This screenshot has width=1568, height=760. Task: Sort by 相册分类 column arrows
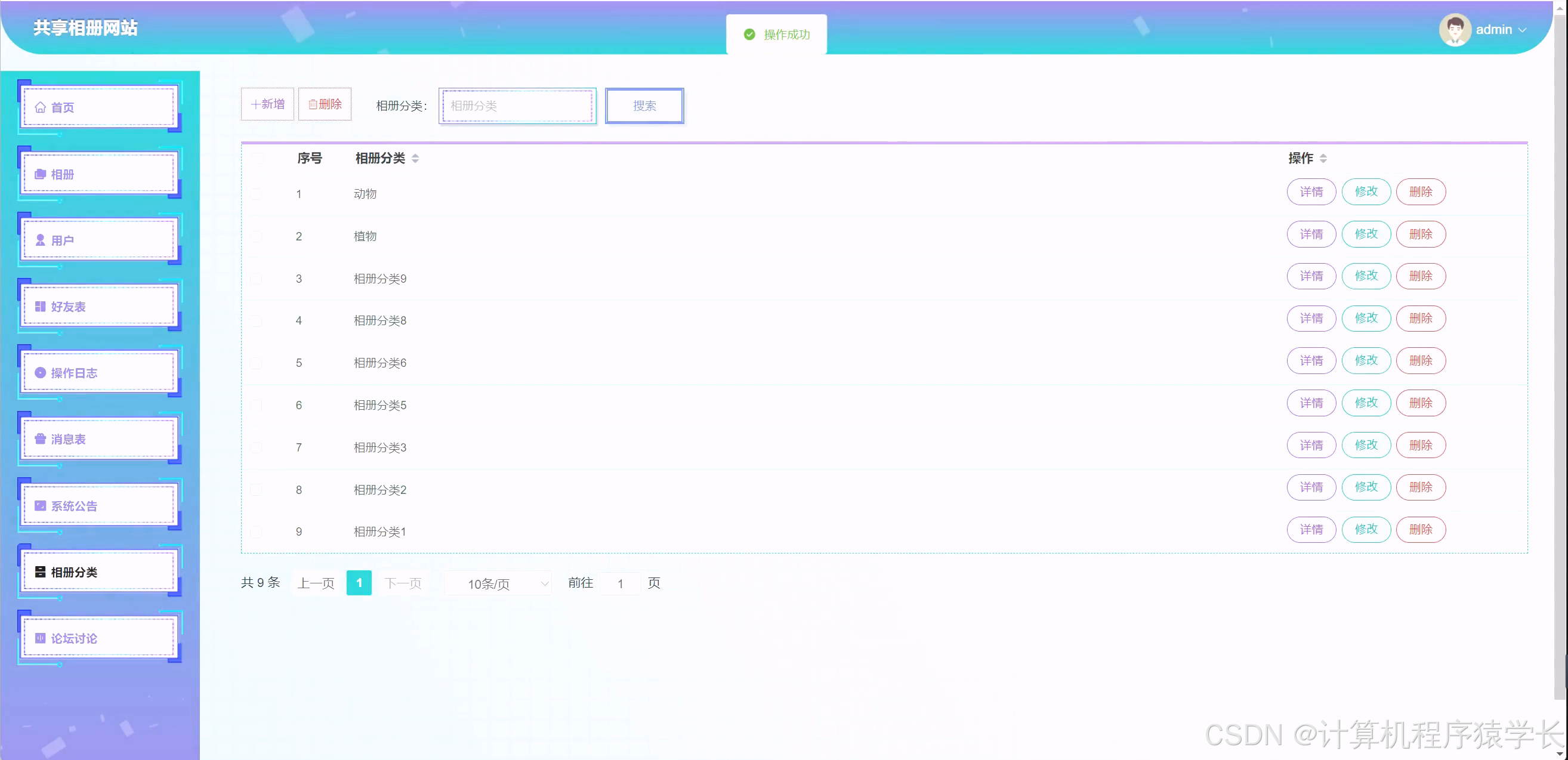(x=415, y=158)
